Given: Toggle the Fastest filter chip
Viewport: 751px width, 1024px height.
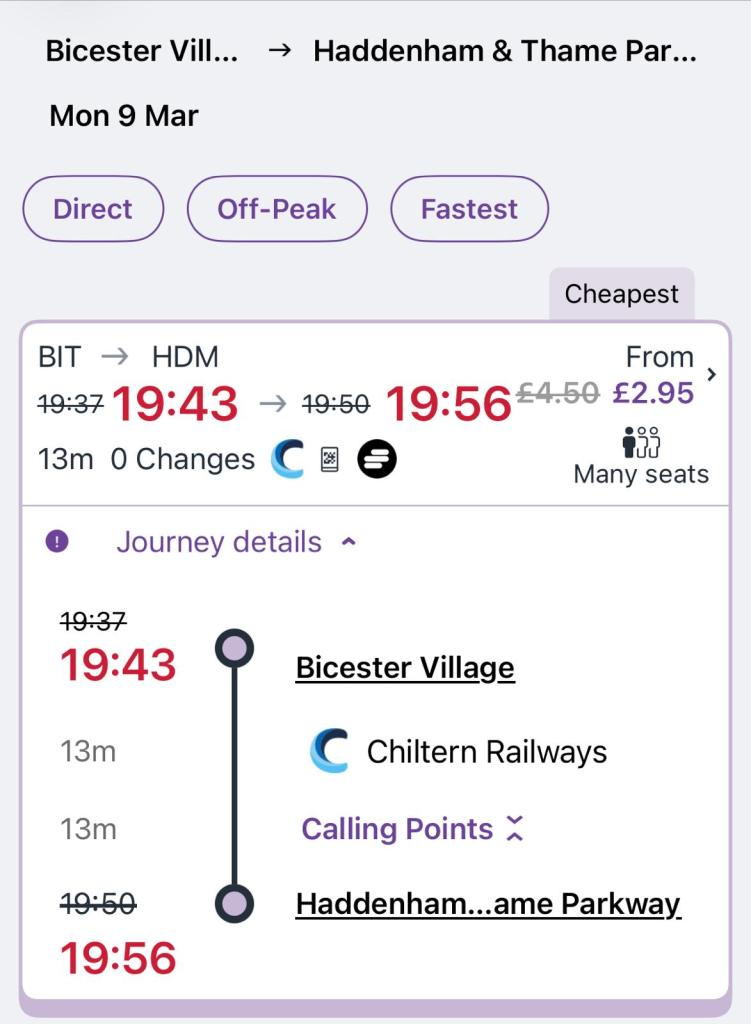Looking at the screenshot, I should pos(469,209).
